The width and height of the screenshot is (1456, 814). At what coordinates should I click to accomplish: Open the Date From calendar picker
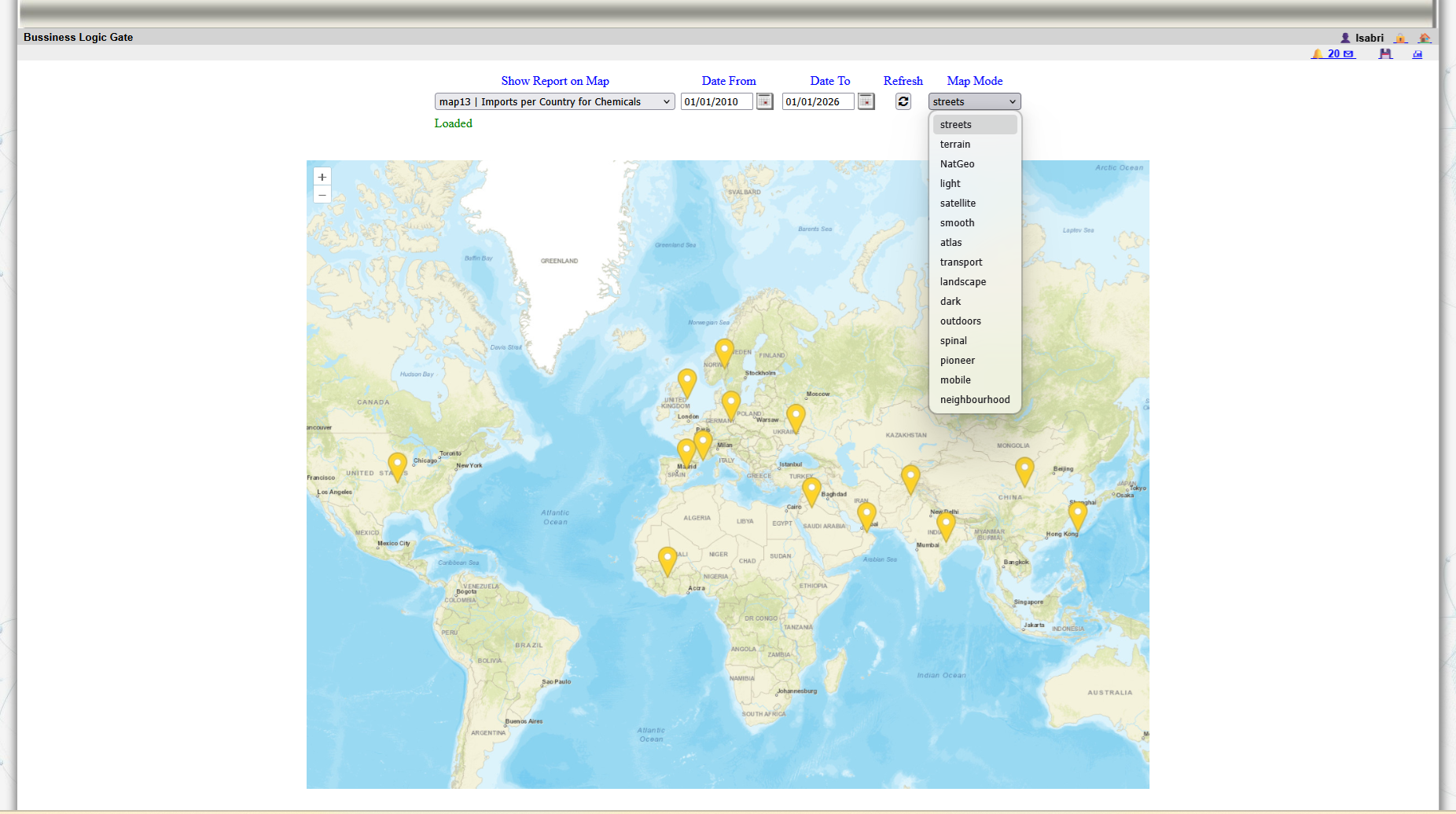point(764,101)
